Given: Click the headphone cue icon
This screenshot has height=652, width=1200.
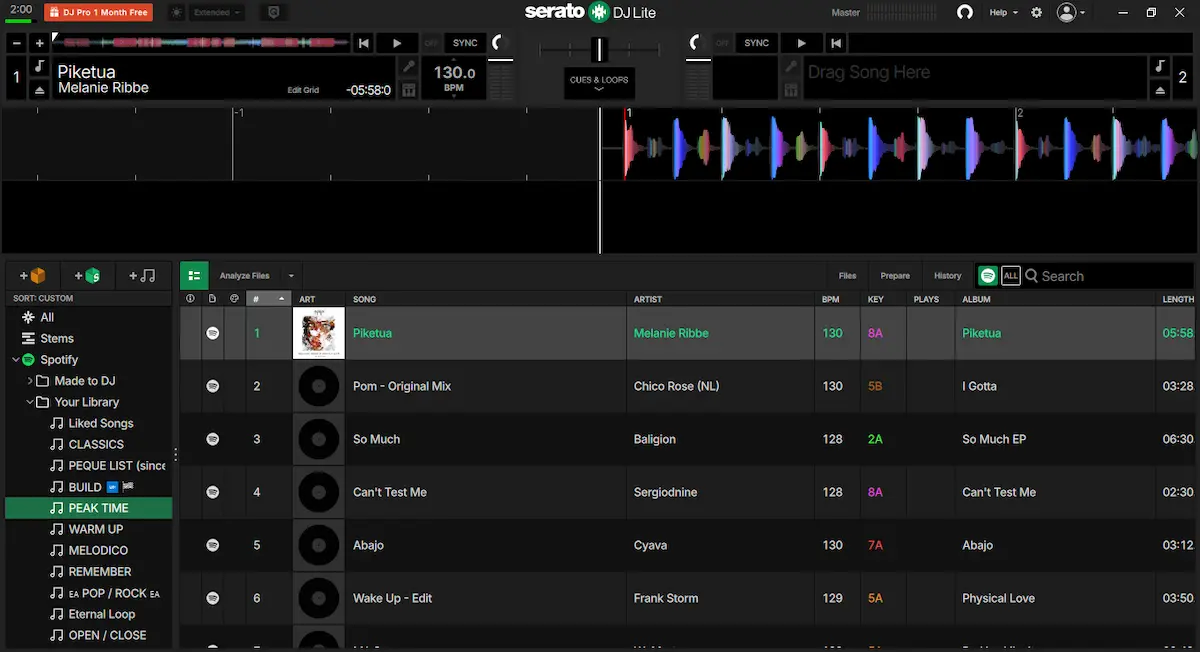Looking at the screenshot, I should [x=965, y=12].
